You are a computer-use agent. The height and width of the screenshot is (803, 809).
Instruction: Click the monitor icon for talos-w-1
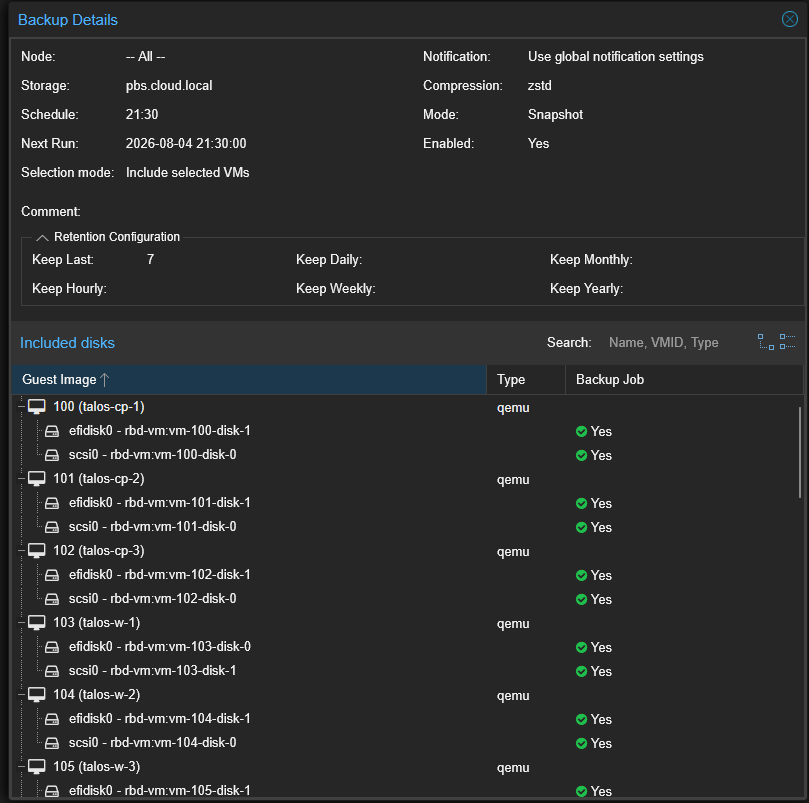(37, 623)
